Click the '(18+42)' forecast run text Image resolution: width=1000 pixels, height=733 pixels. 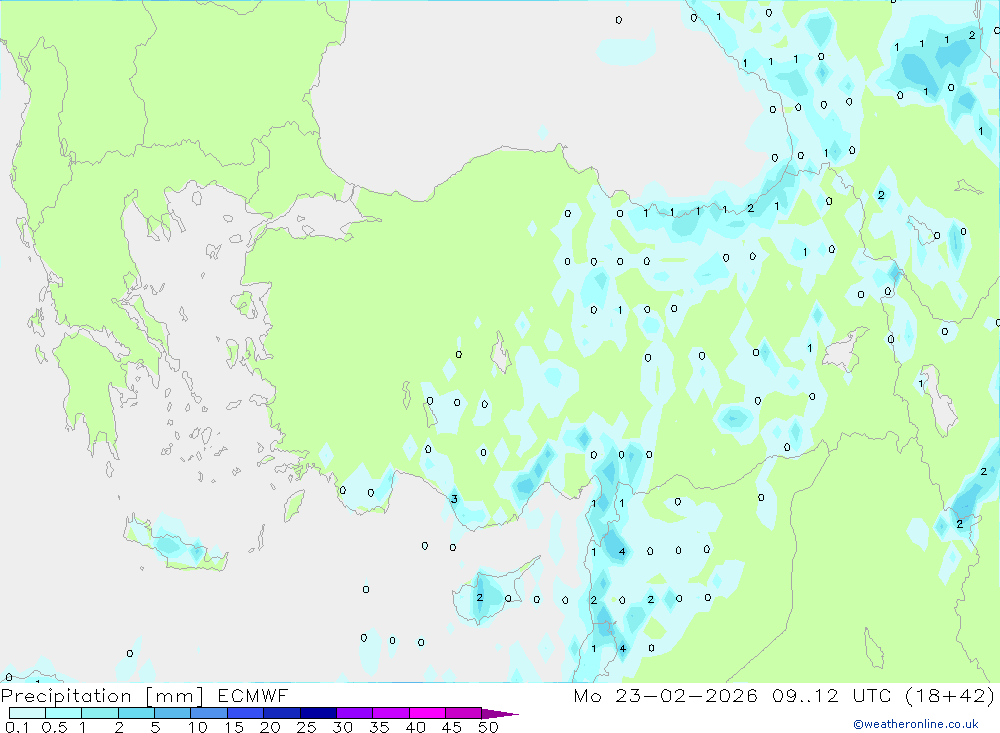pyautogui.click(x=950, y=695)
